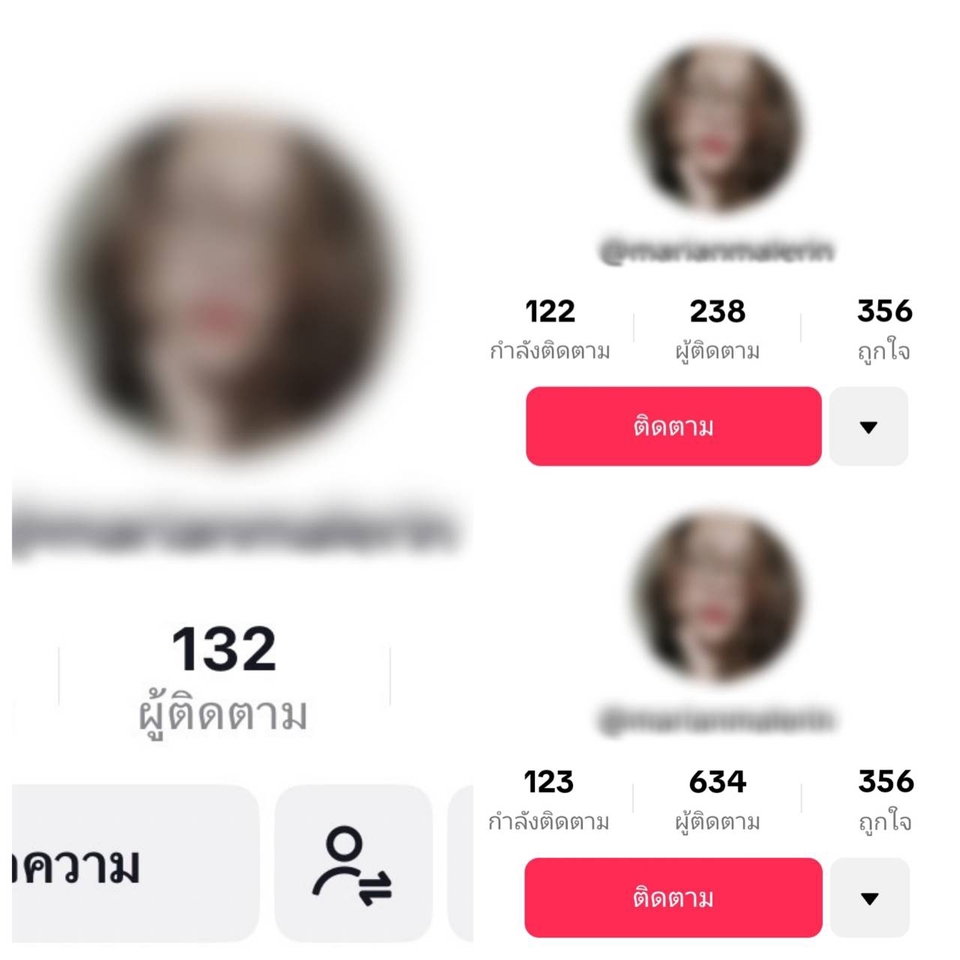
Task: Open the small avatar above 634 followers
Action: tap(716, 598)
